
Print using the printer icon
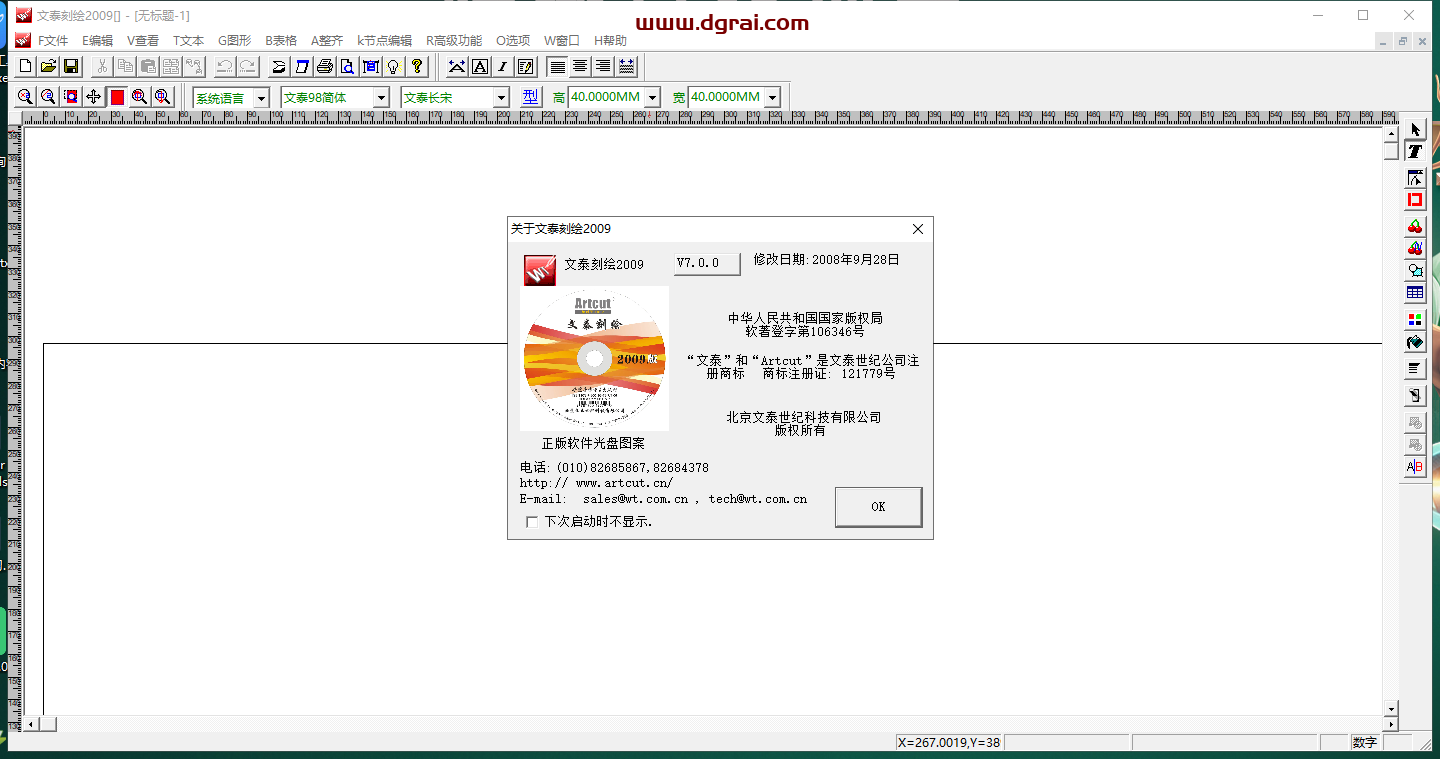[x=324, y=66]
